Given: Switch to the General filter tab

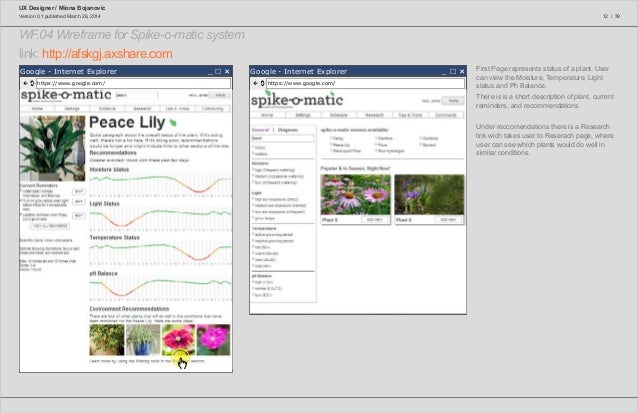Looking at the screenshot, I should click(260, 130).
